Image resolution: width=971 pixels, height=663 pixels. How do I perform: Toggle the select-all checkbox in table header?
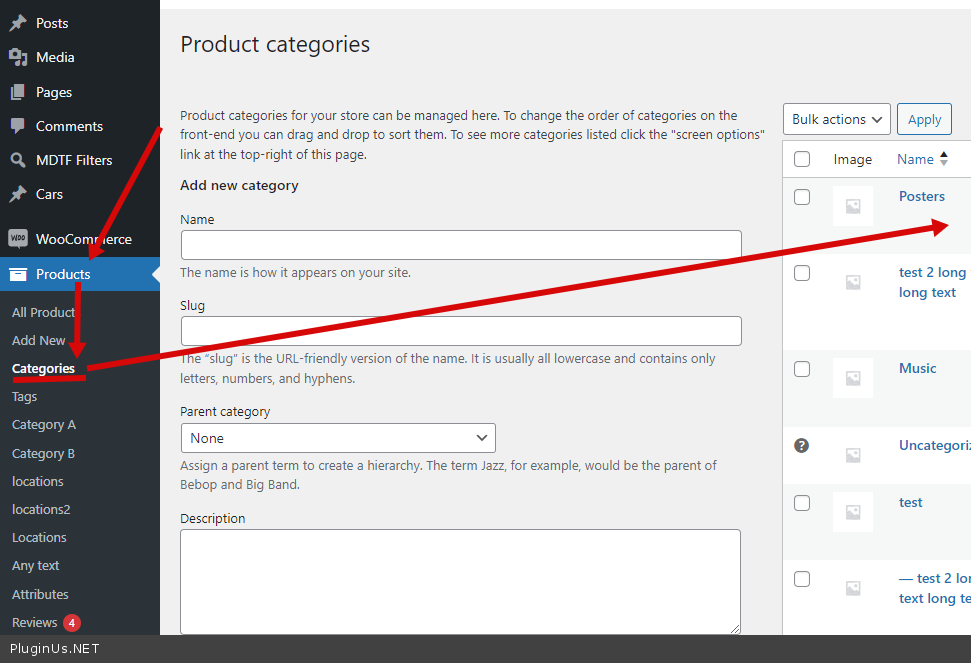click(802, 159)
